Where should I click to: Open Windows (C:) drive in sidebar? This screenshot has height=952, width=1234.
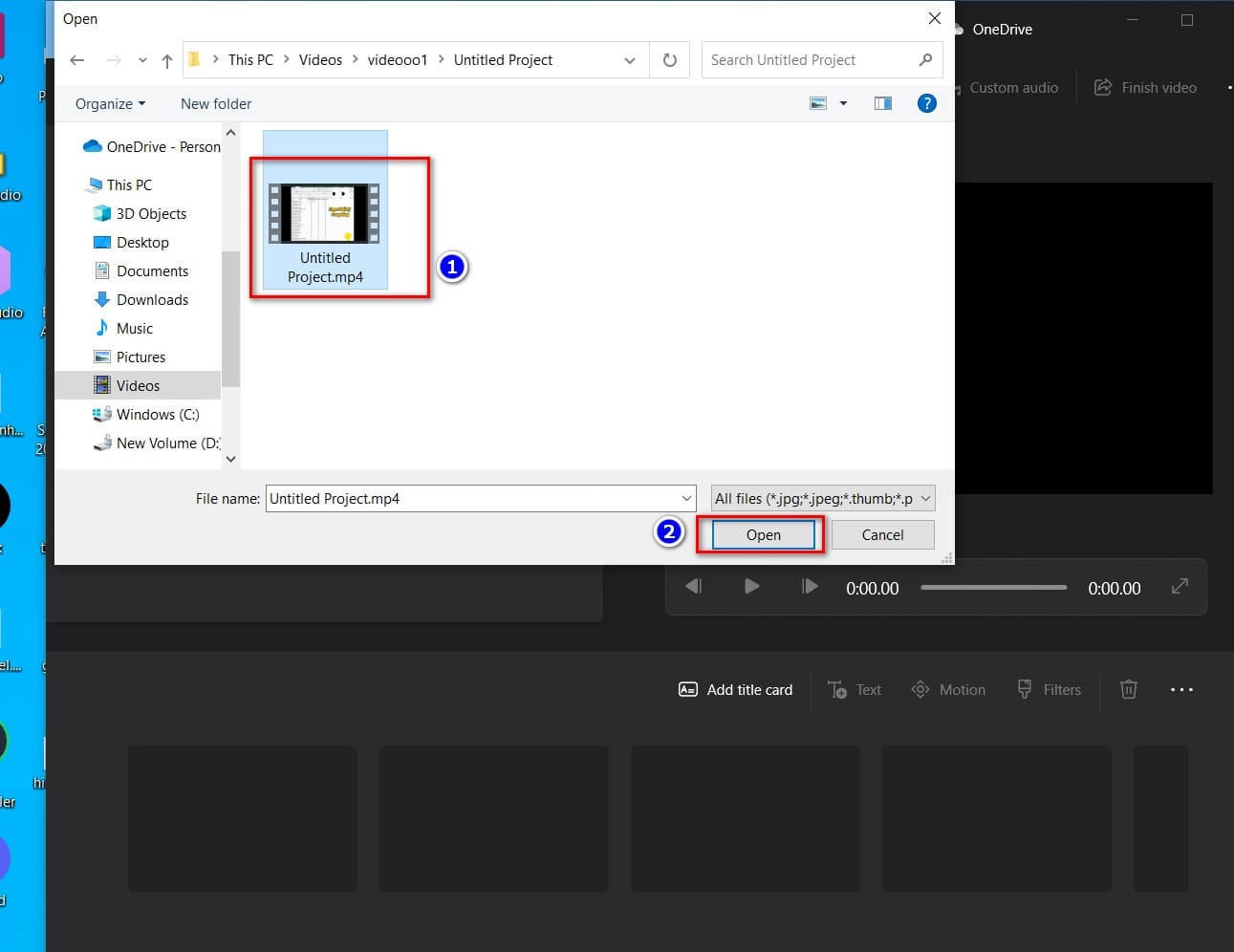[146, 415]
